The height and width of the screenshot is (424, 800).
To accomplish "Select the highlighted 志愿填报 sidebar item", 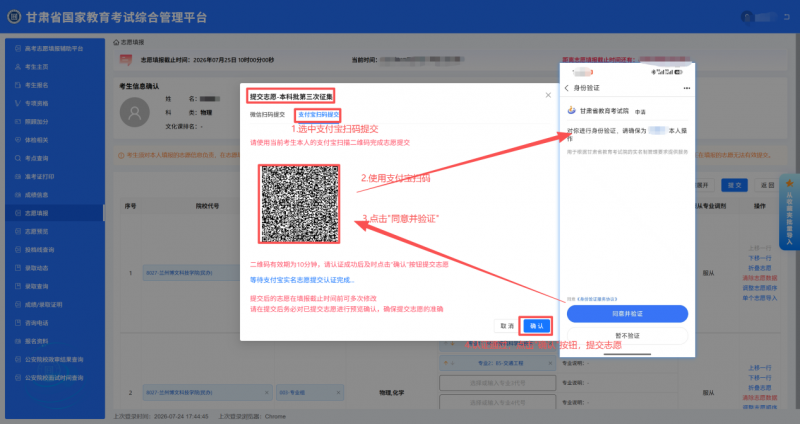I will point(55,213).
